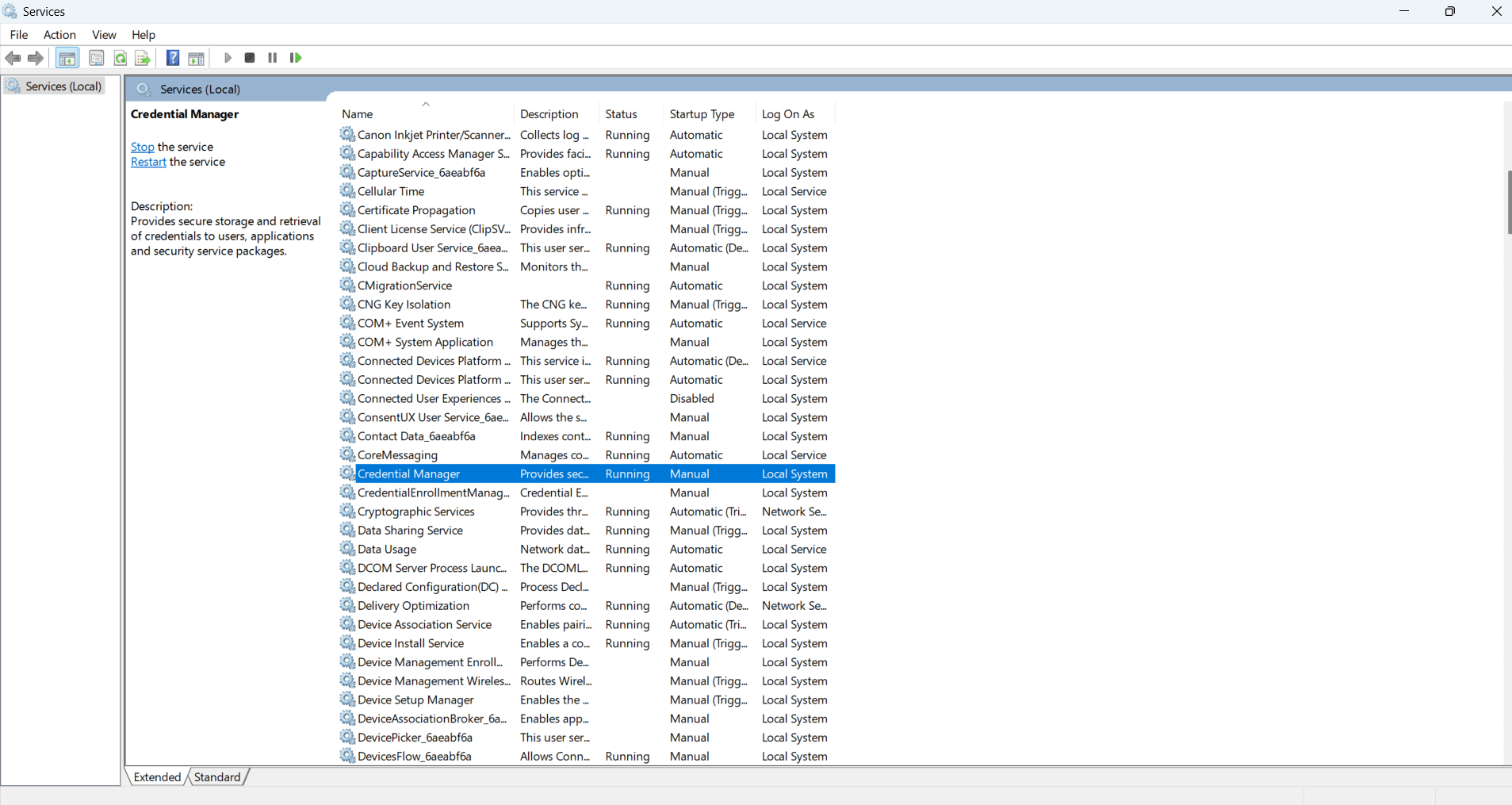Open the File menu
Screen dimensions: 1512x805
tap(19, 35)
